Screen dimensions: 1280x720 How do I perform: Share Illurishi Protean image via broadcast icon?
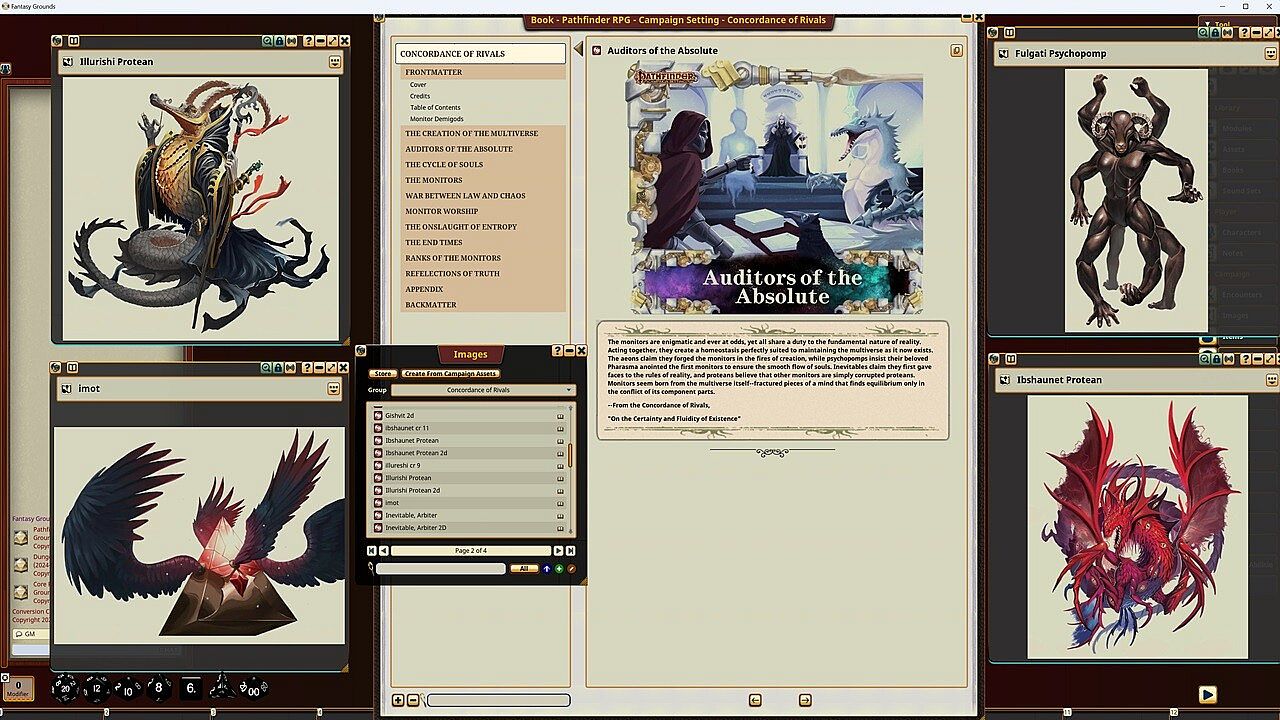[292, 41]
